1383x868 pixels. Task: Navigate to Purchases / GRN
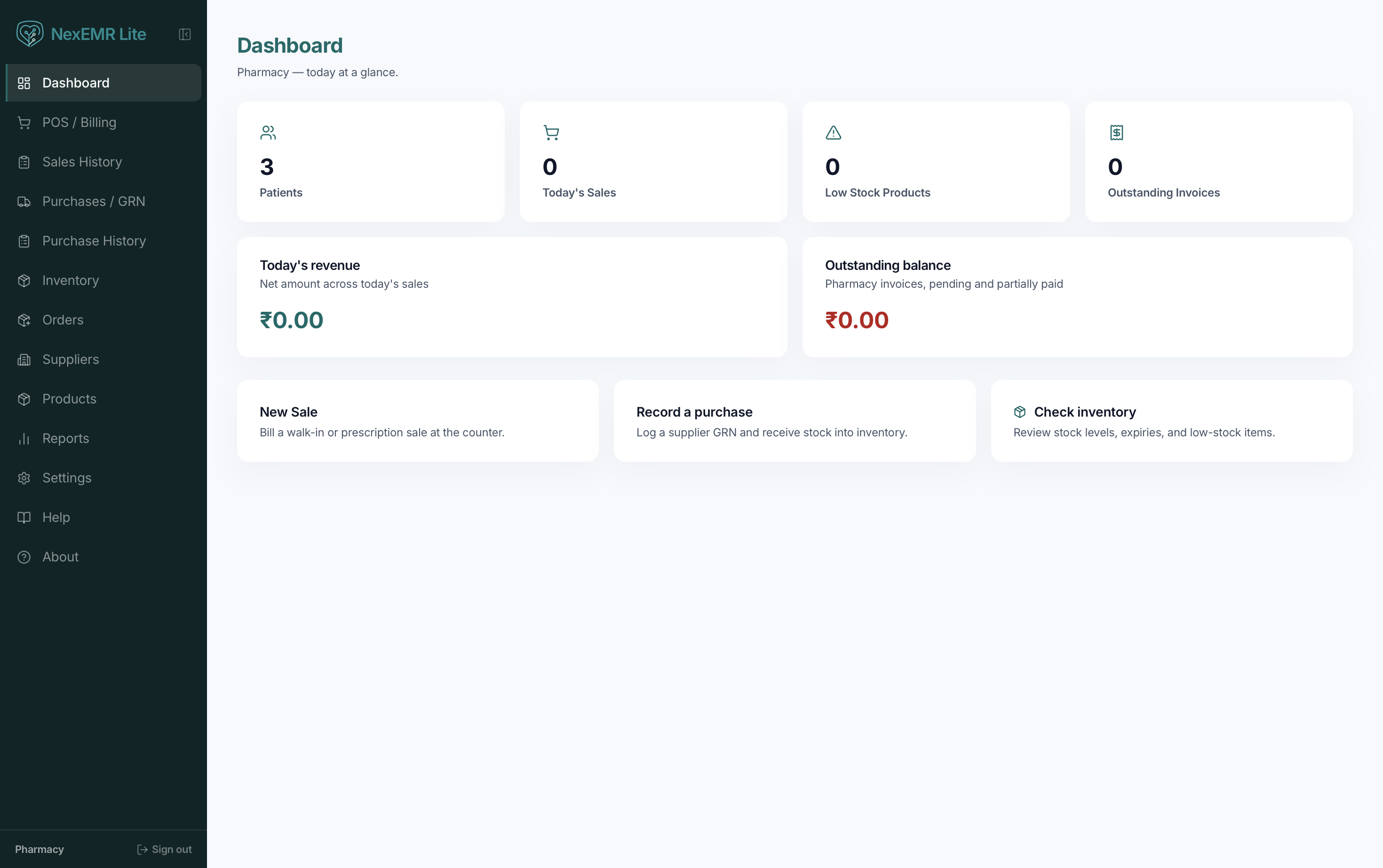[x=103, y=202]
